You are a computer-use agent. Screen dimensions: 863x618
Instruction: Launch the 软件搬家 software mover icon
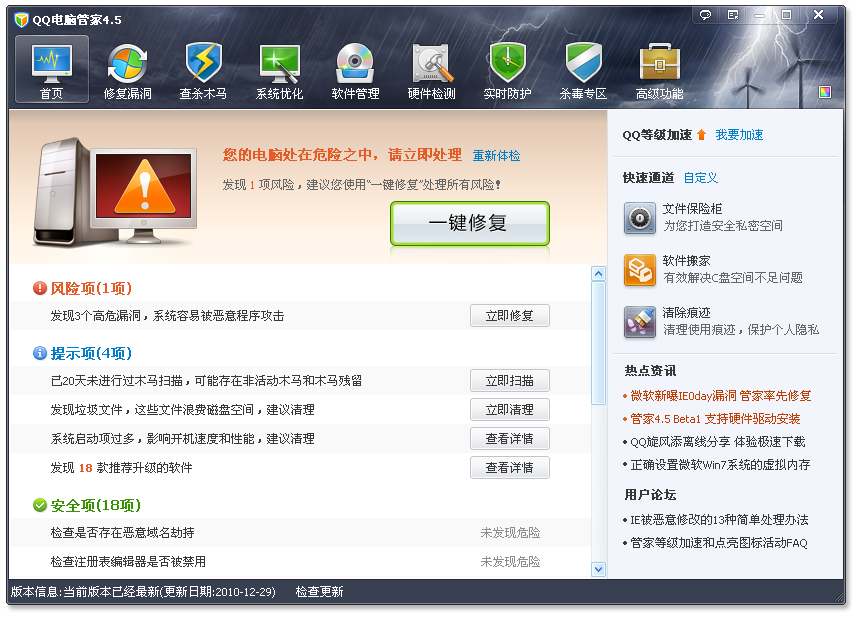coord(640,270)
